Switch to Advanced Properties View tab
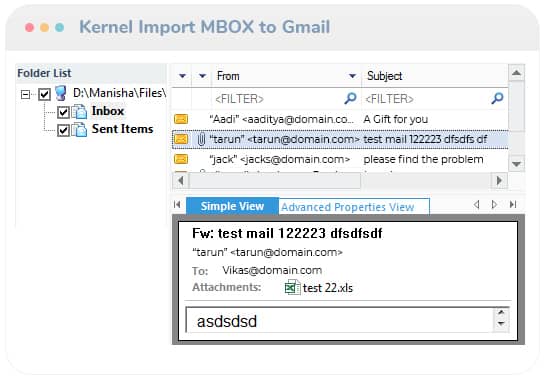 click(348, 207)
